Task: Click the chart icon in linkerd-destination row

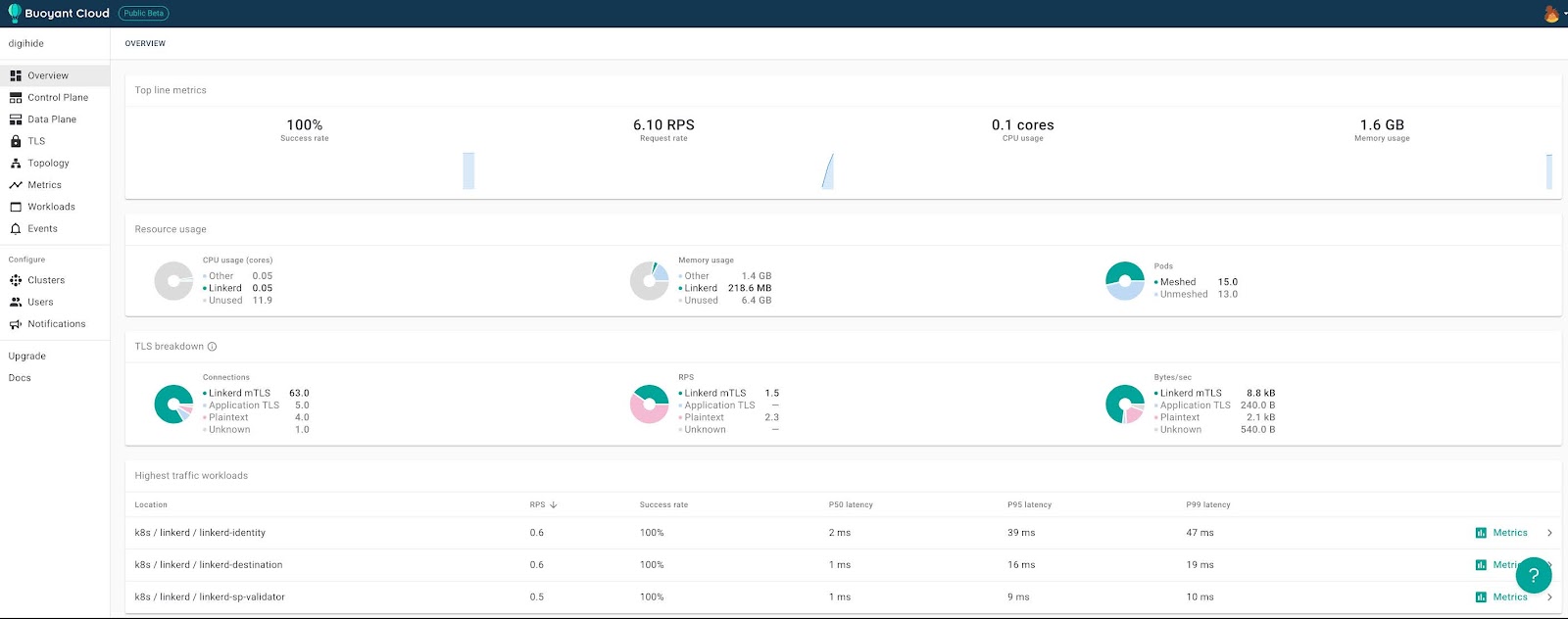Action: (1481, 565)
